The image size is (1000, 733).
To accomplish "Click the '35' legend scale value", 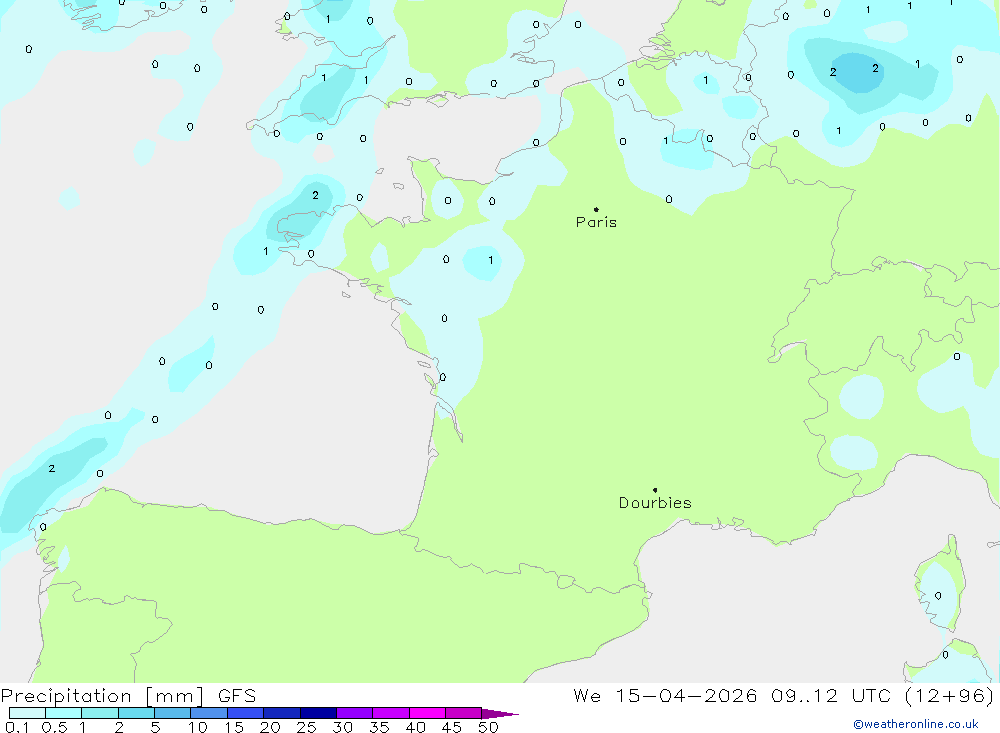I will click(x=379, y=727).
